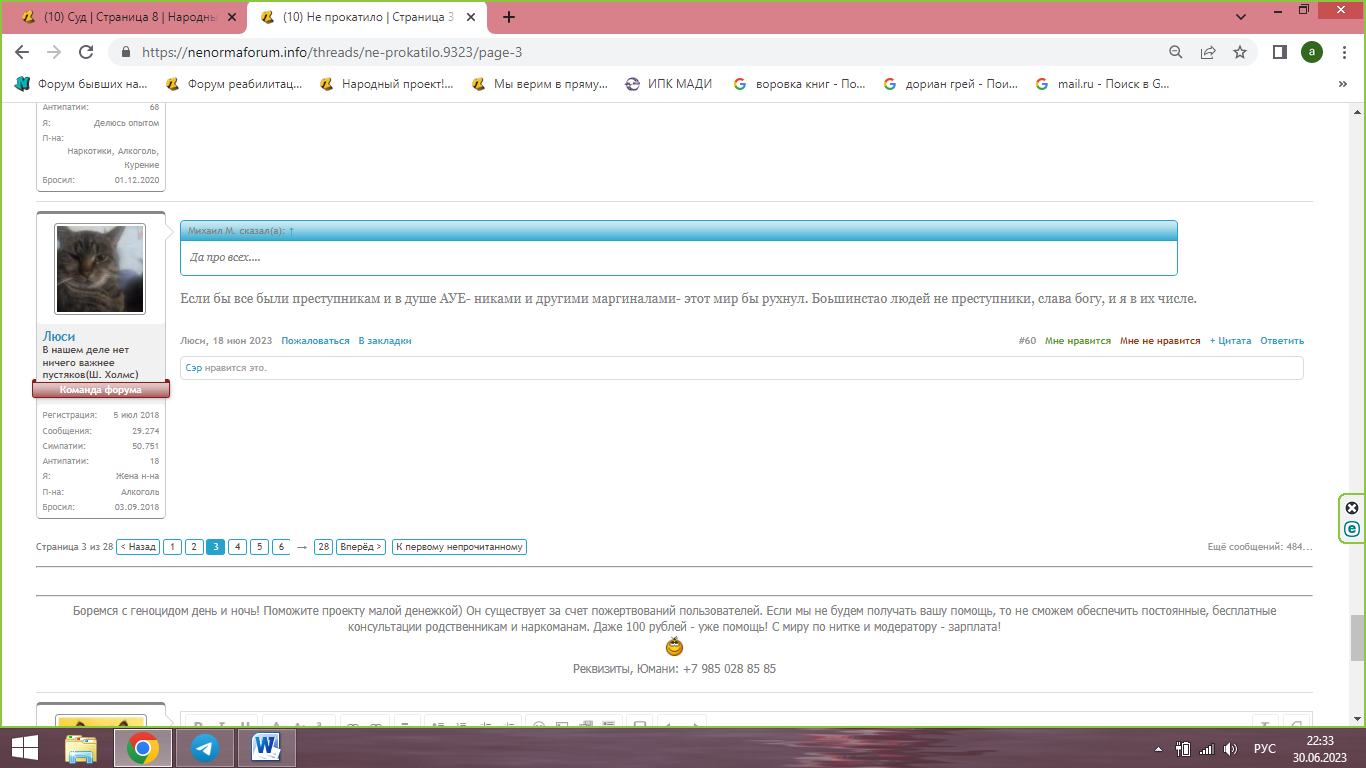Image resolution: width=1366 pixels, height=768 pixels.
Task: Click "Вперёд >" to go to next page
Action: [361, 547]
